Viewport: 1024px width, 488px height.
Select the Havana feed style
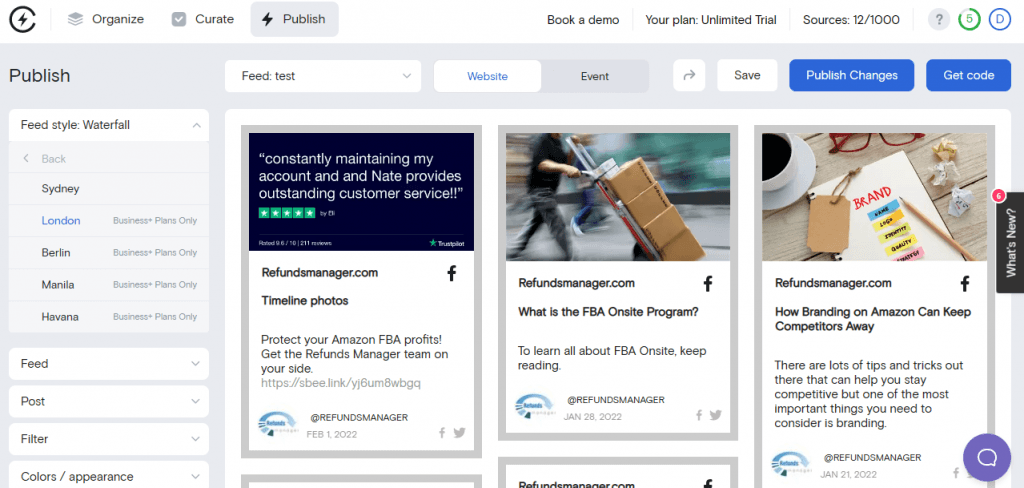[x=109, y=317]
